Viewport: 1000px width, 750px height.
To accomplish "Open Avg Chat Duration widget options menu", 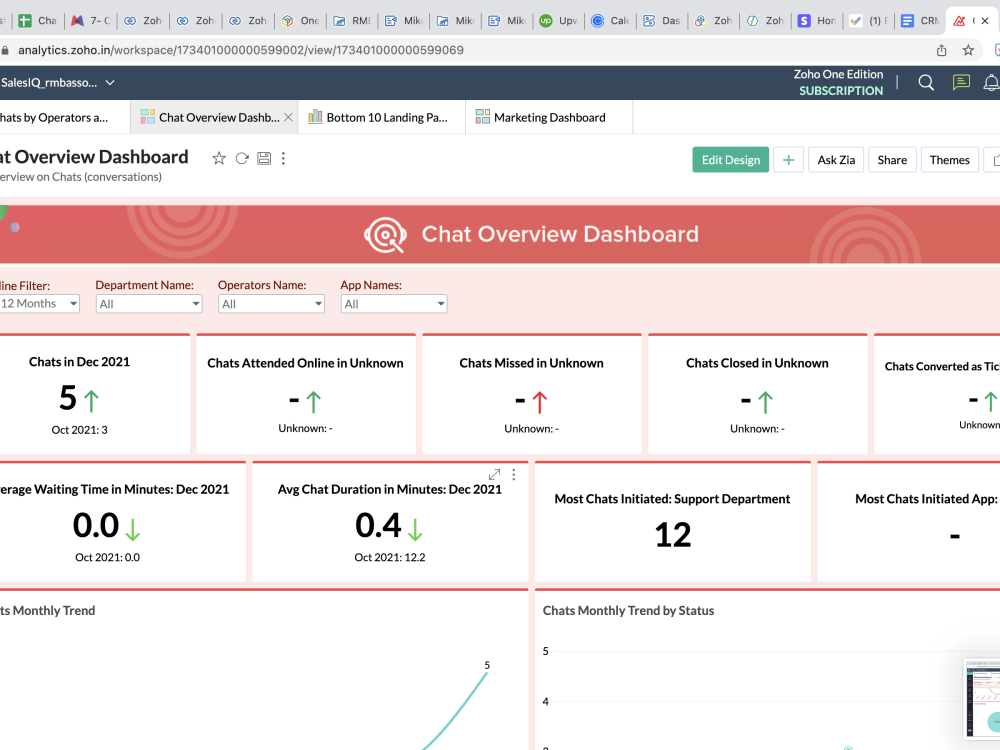I will pos(513,474).
